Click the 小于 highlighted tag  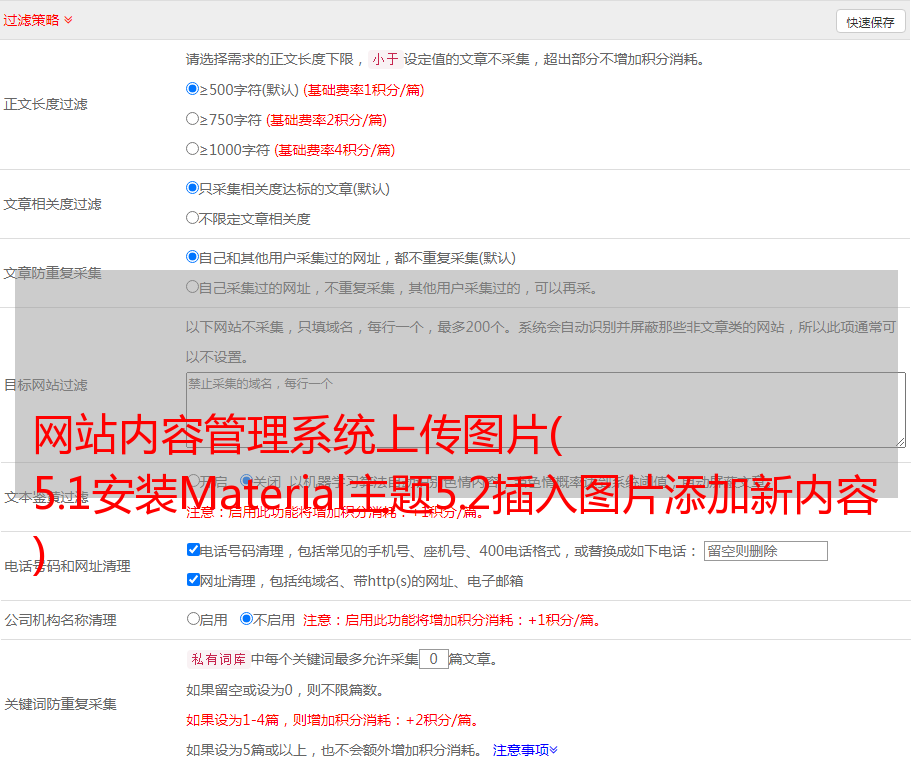pos(385,59)
